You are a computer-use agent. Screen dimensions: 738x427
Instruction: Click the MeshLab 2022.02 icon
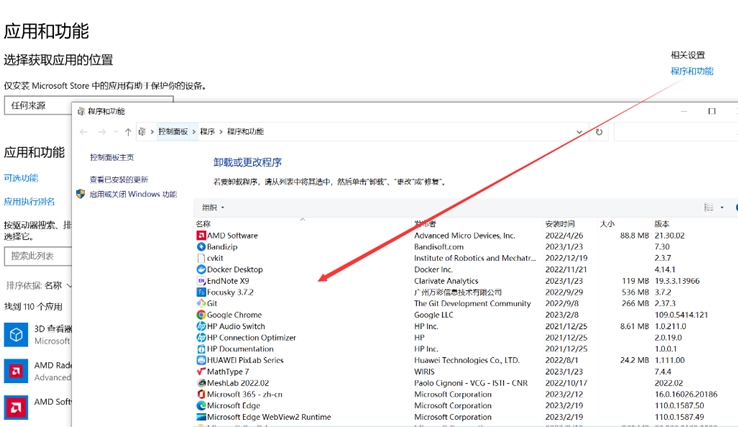coord(201,383)
